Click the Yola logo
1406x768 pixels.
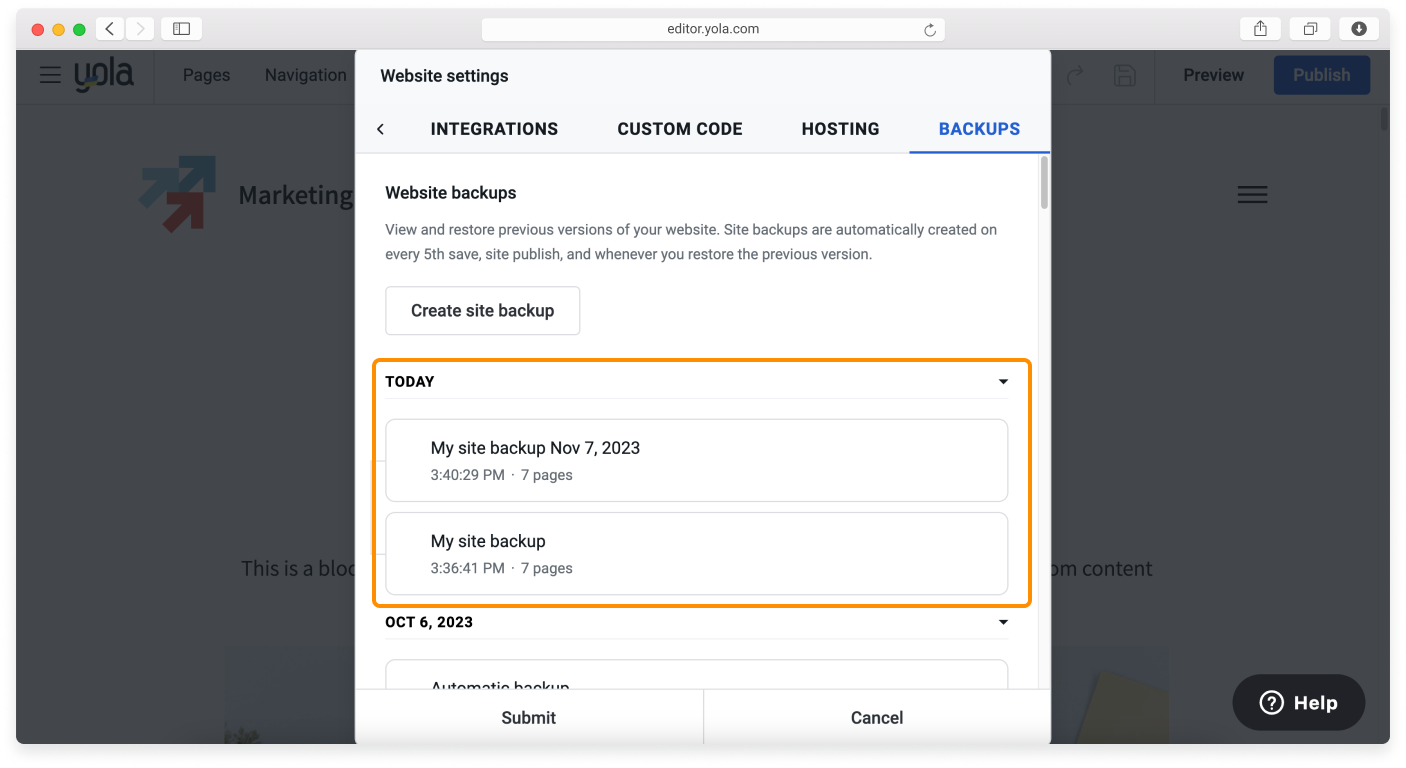[104, 75]
